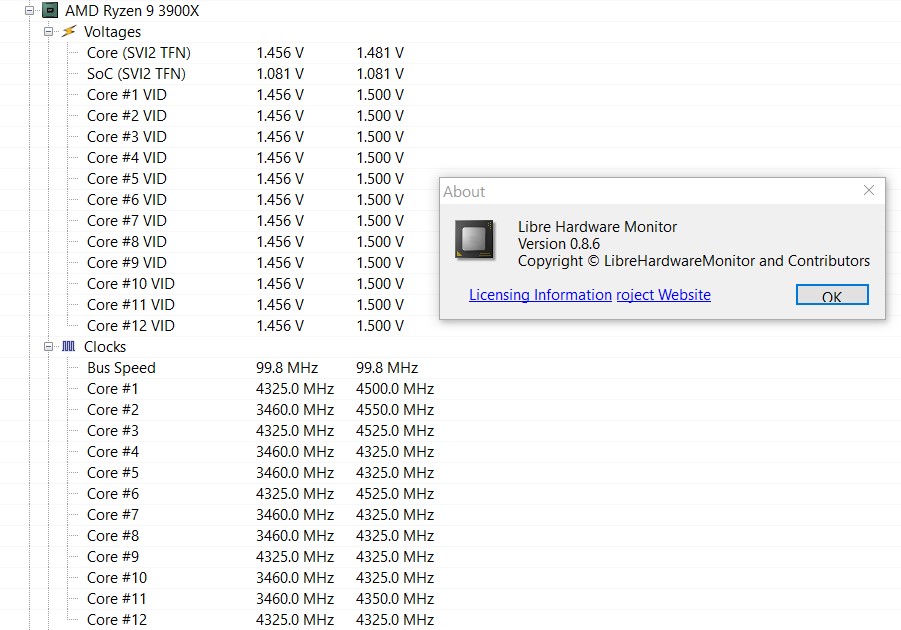Close the About dialog with the X
901x630 pixels.
coord(869,190)
